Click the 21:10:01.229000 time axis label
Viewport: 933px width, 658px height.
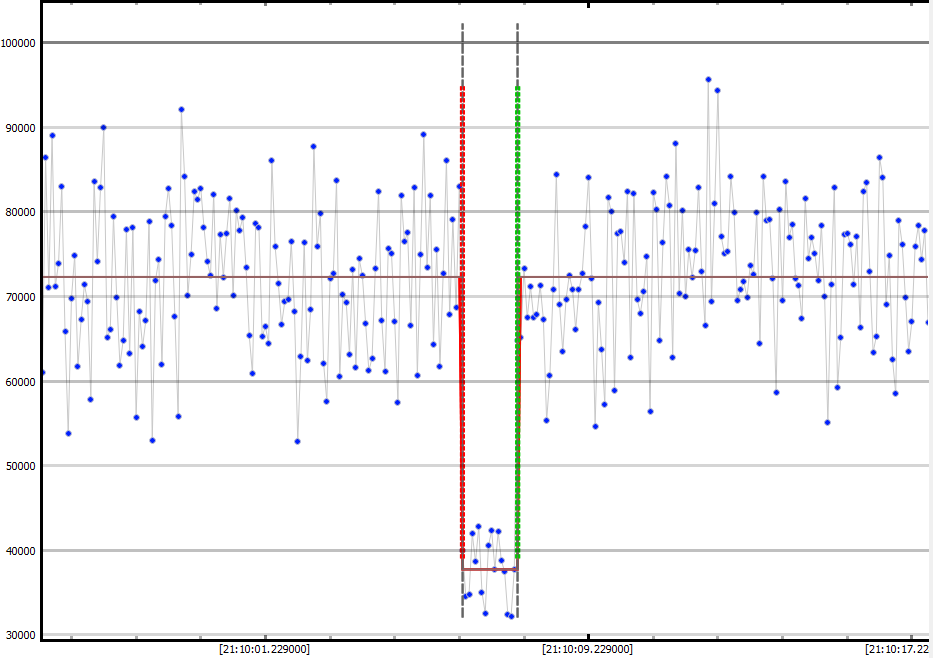coord(264,649)
